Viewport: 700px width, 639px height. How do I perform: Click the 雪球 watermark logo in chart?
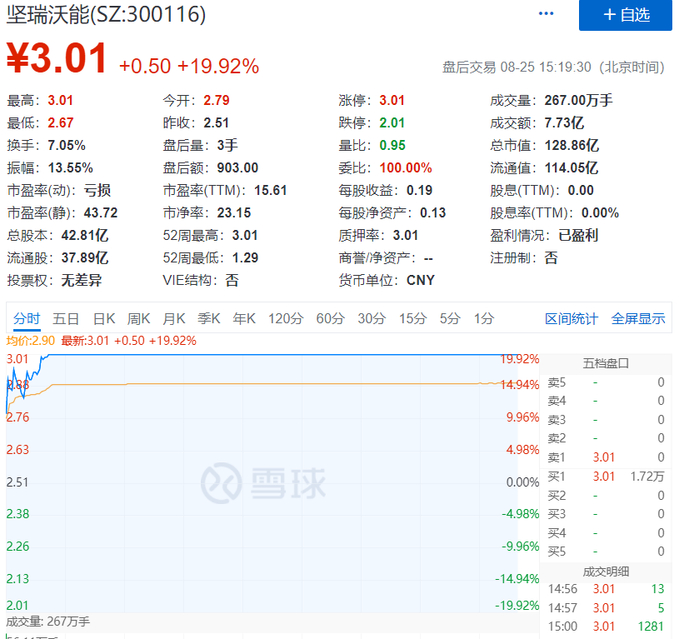coord(264,484)
